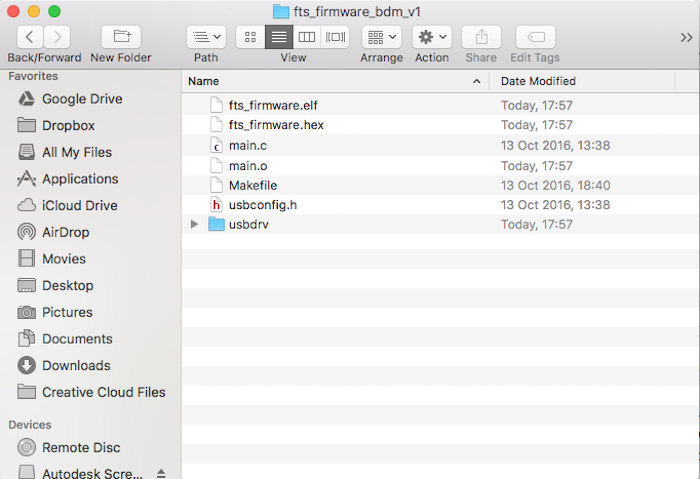Select the usbconfig.h file name

263,205
